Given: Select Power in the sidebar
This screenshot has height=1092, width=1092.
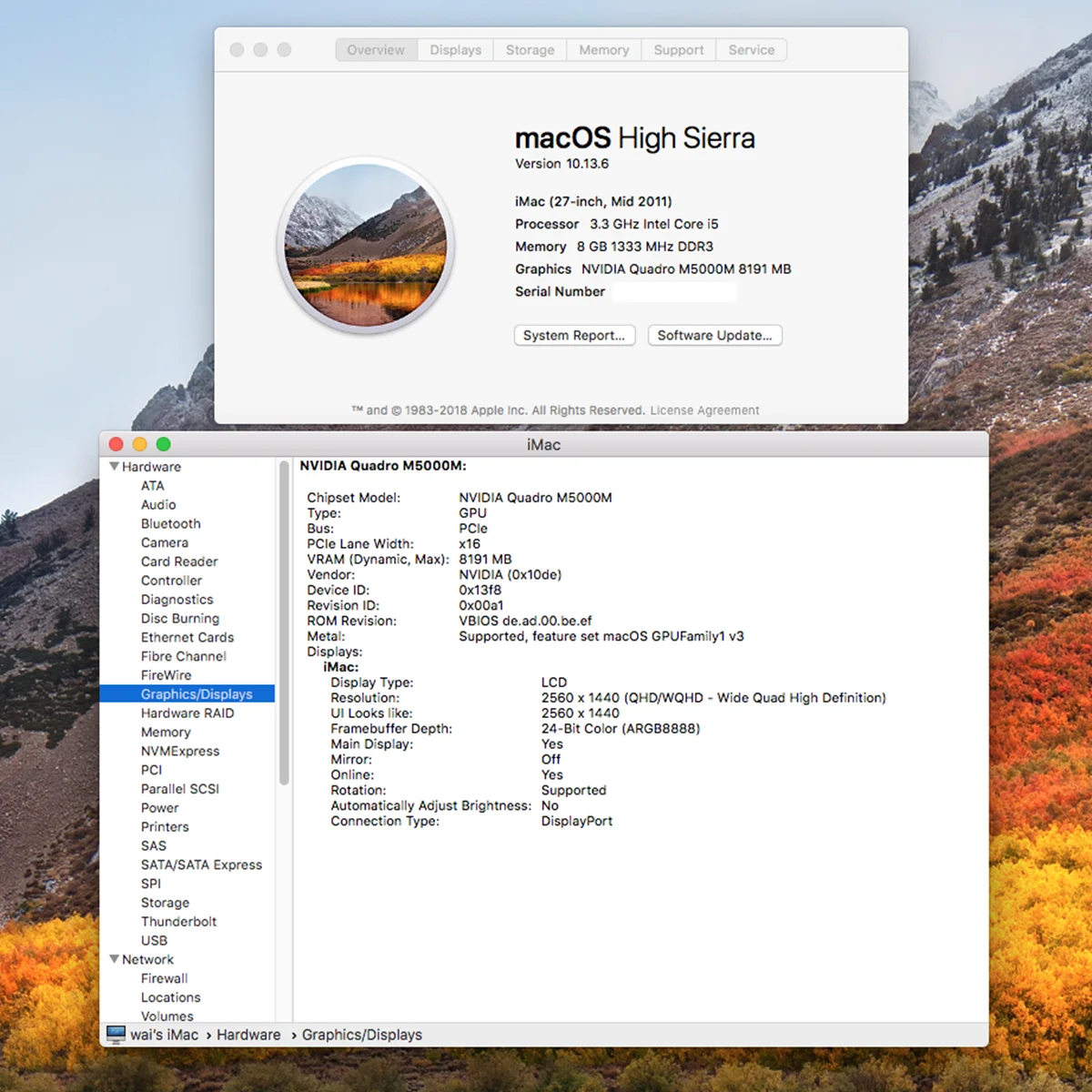Looking at the screenshot, I should click(x=160, y=808).
